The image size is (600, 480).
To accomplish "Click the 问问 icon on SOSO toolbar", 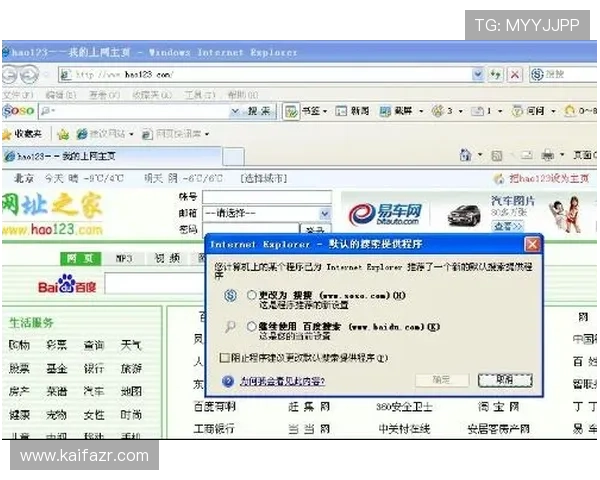I will (517, 111).
